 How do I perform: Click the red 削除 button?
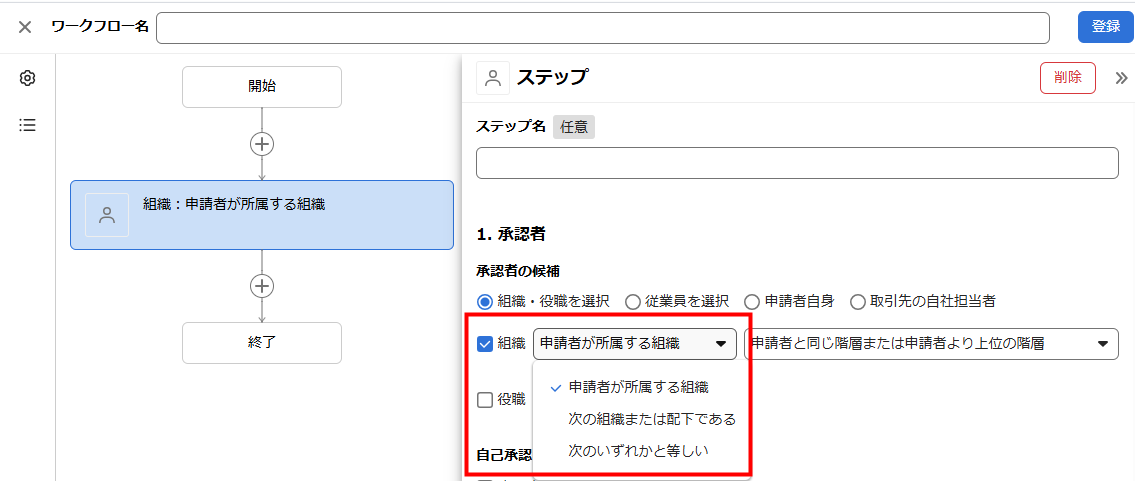click(x=1067, y=78)
